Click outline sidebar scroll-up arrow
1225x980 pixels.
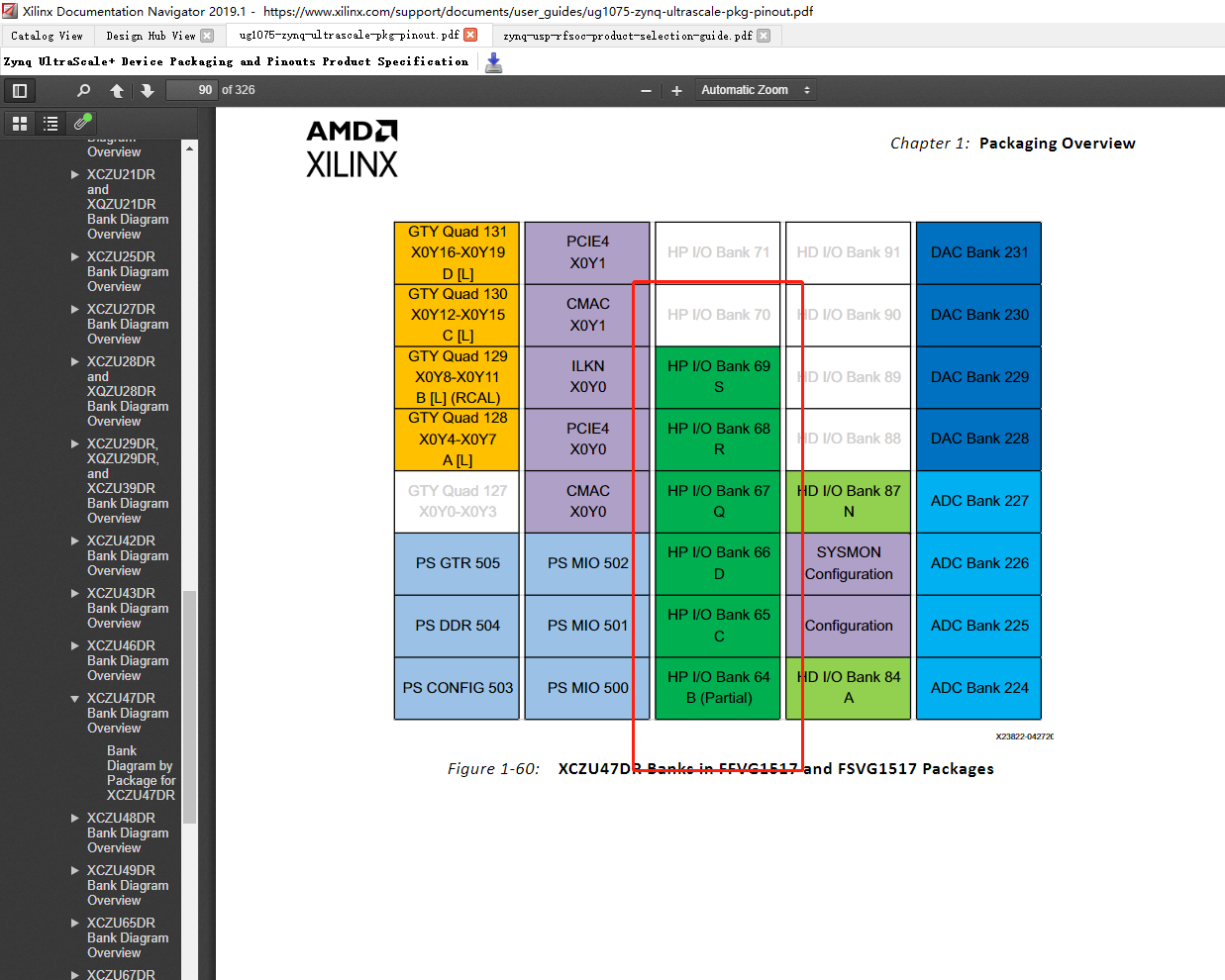pyautogui.click(x=189, y=148)
